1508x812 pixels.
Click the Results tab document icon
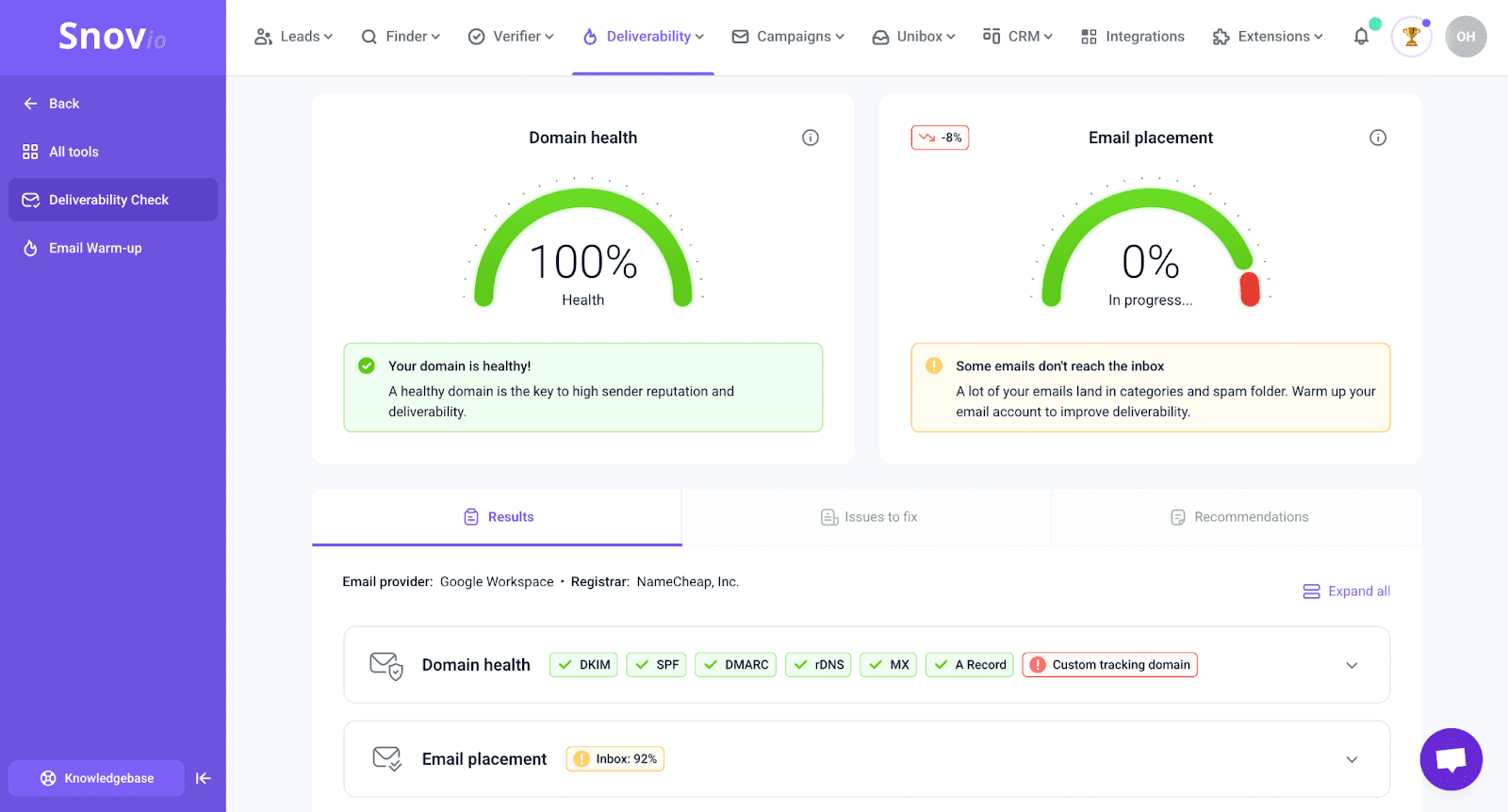pyautogui.click(x=471, y=517)
